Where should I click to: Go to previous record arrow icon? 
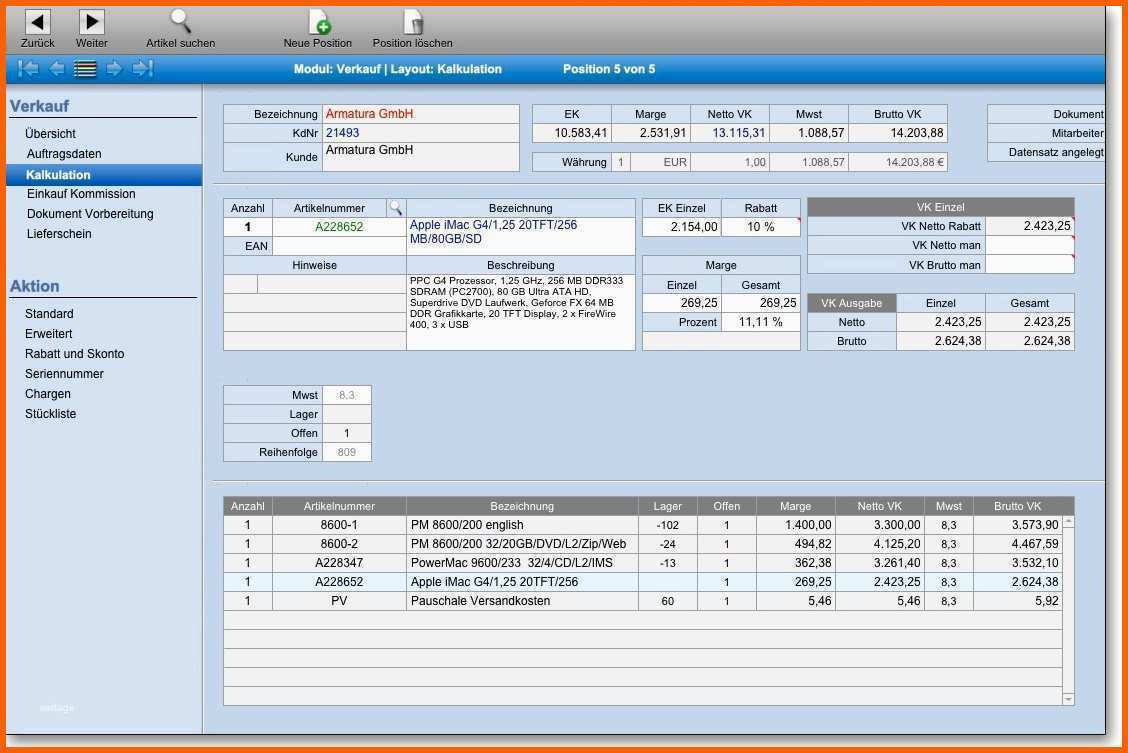pyautogui.click(x=56, y=68)
